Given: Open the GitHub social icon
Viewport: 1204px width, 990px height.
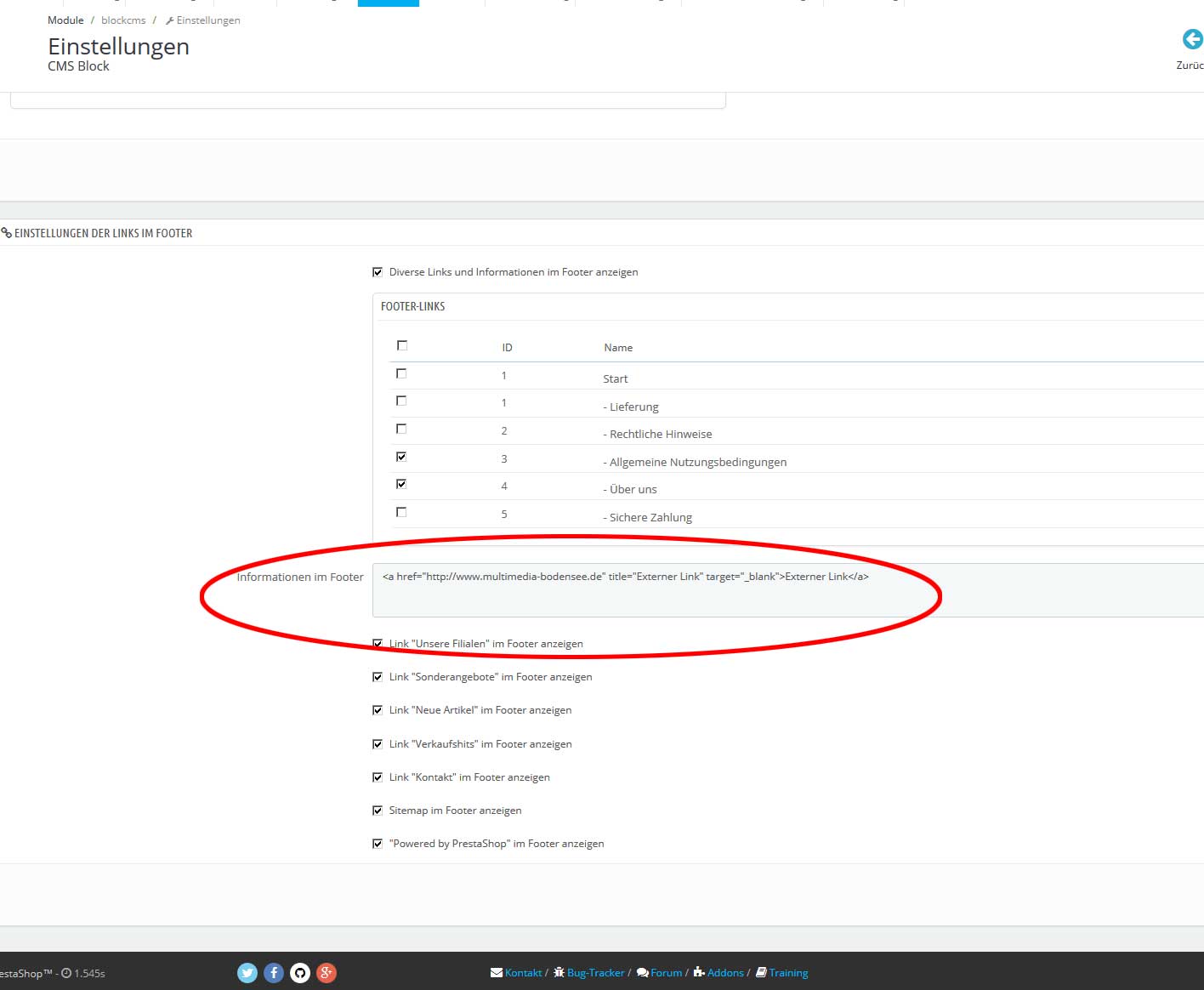Looking at the screenshot, I should click(x=300, y=973).
